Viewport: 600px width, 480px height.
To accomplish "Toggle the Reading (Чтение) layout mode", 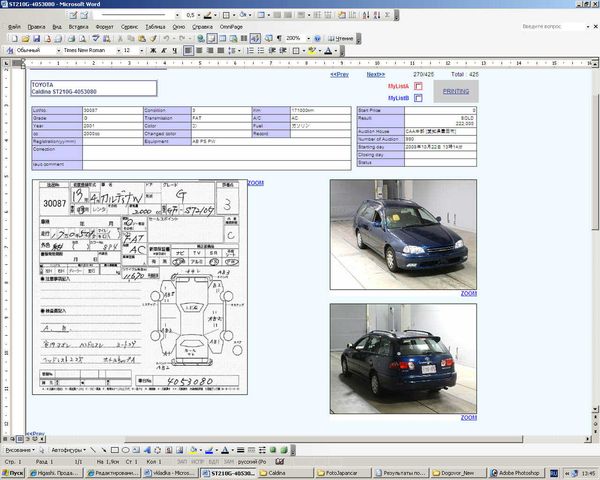I will click(340, 39).
